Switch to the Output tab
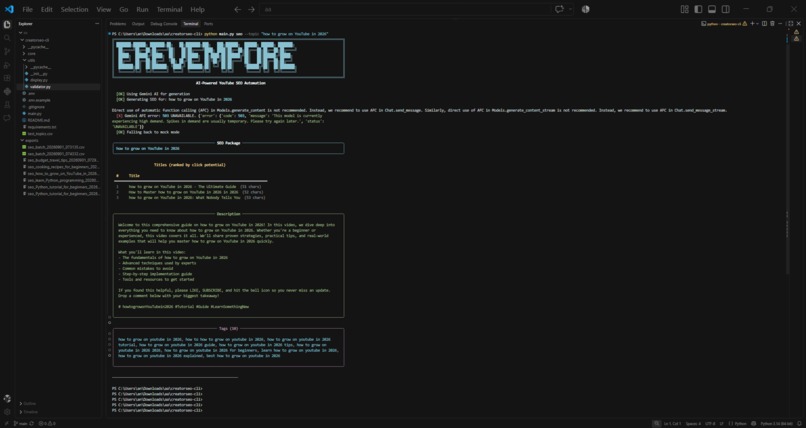Image resolution: width=806 pixels, height=428 pixels. [138, 24]
